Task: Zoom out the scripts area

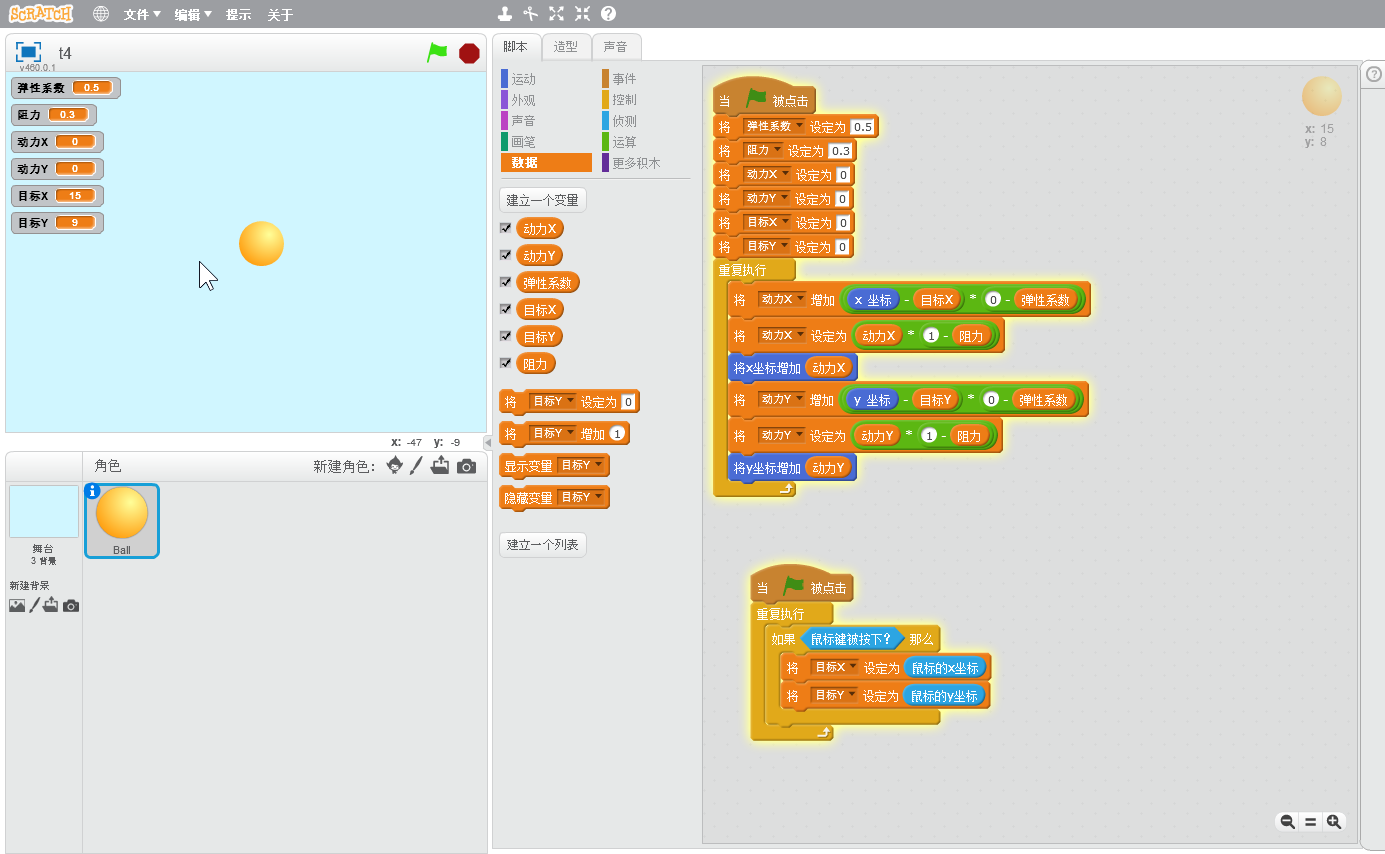Action: (1288, 822)
